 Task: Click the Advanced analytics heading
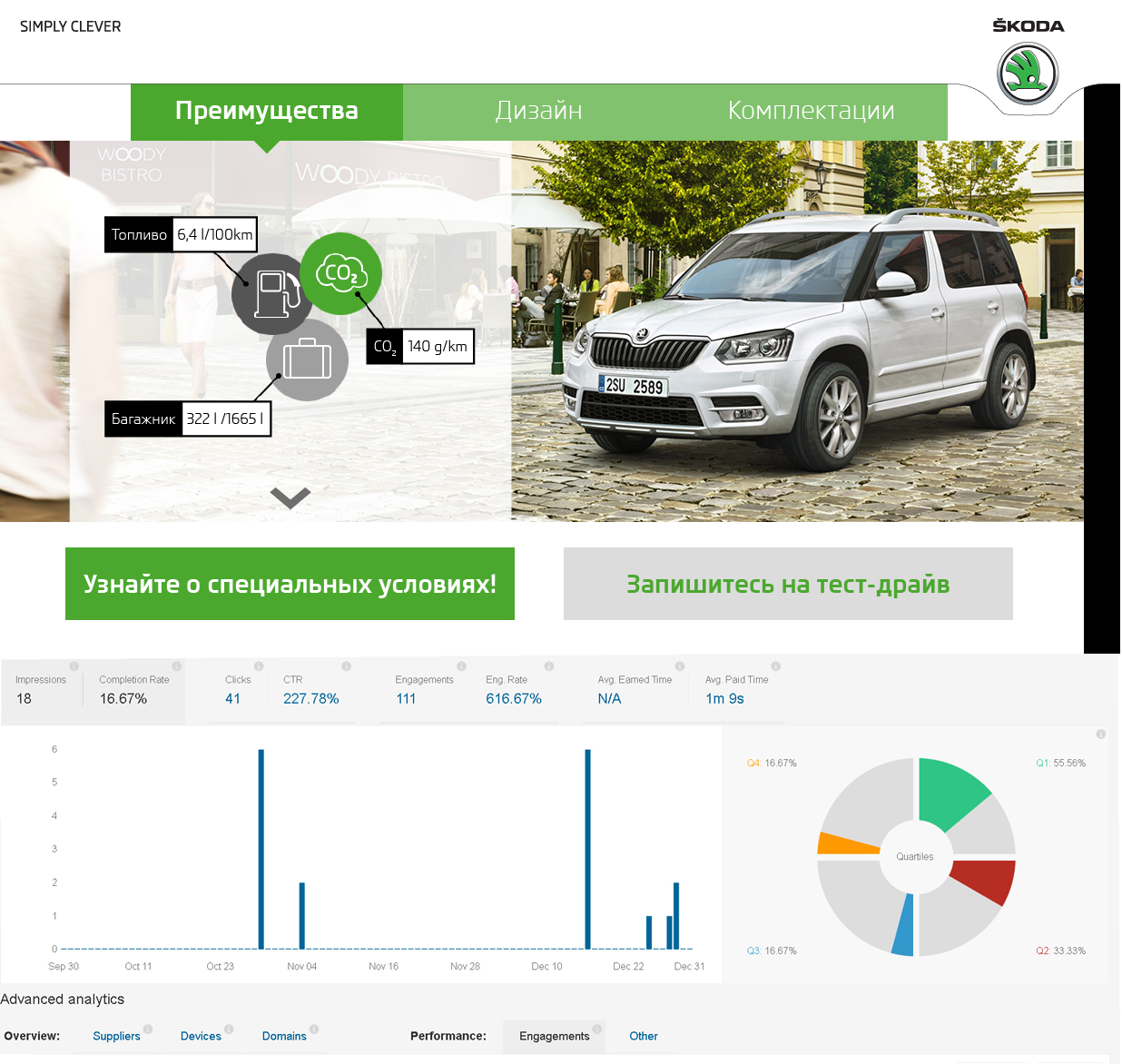[63, 1000]
